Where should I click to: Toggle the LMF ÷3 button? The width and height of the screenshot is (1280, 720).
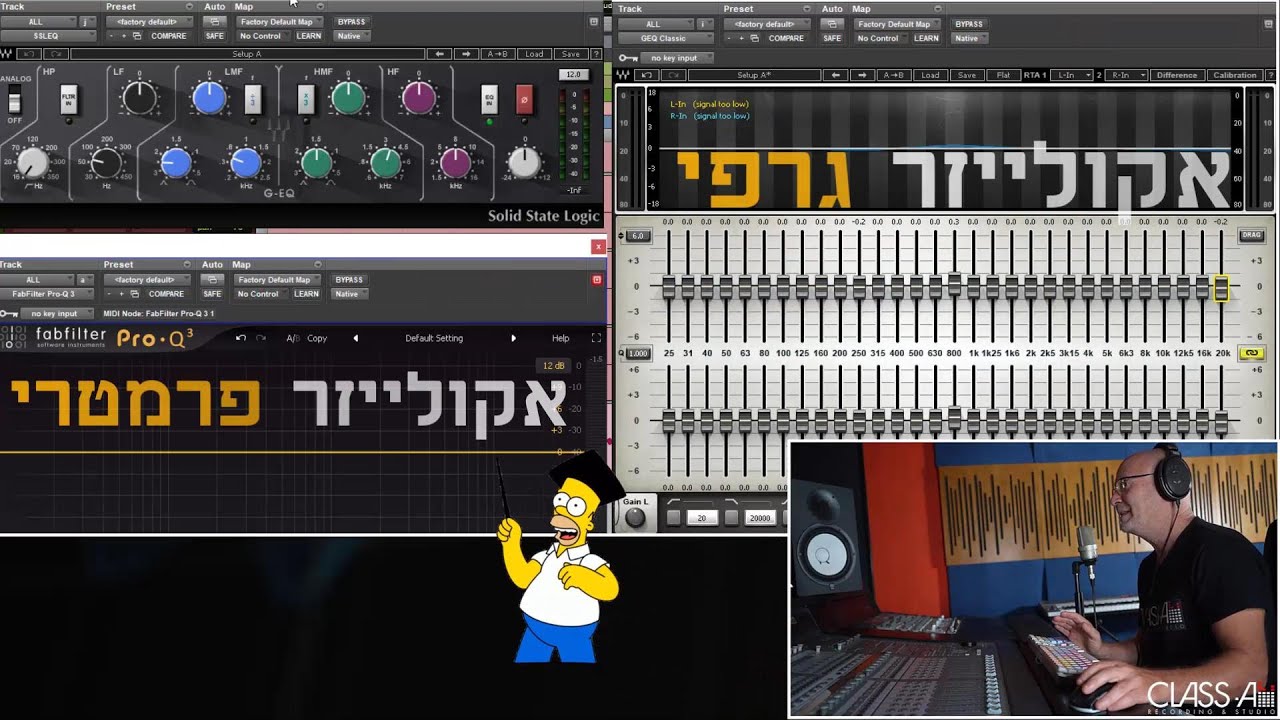(x=253, y=99)
